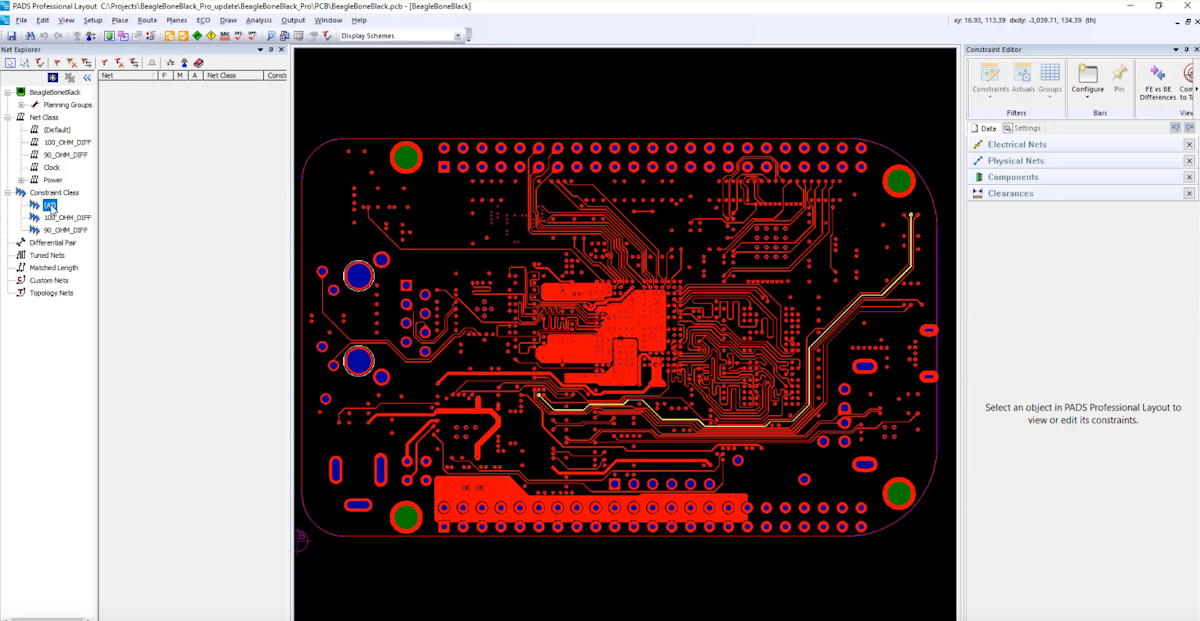Click the yellow diamond warning toolbar icon
Image resolution: width=1200 pixels, height=621 pixels.
click(x=211, y=36)
